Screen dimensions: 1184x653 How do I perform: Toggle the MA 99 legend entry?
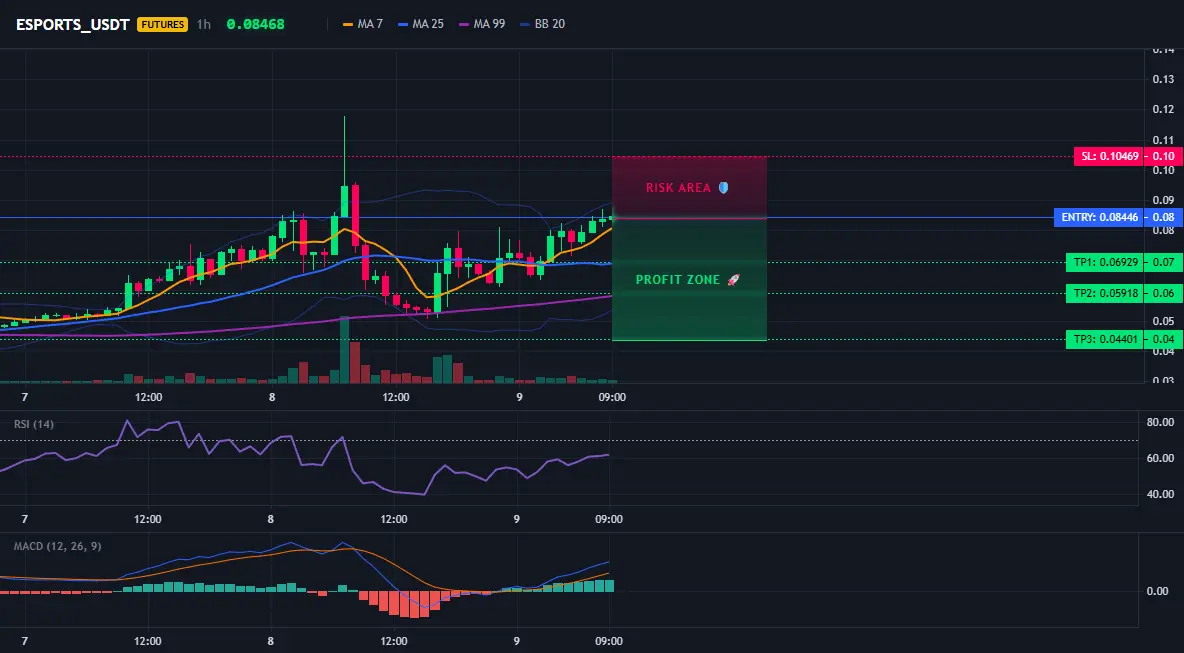[482, 24]
